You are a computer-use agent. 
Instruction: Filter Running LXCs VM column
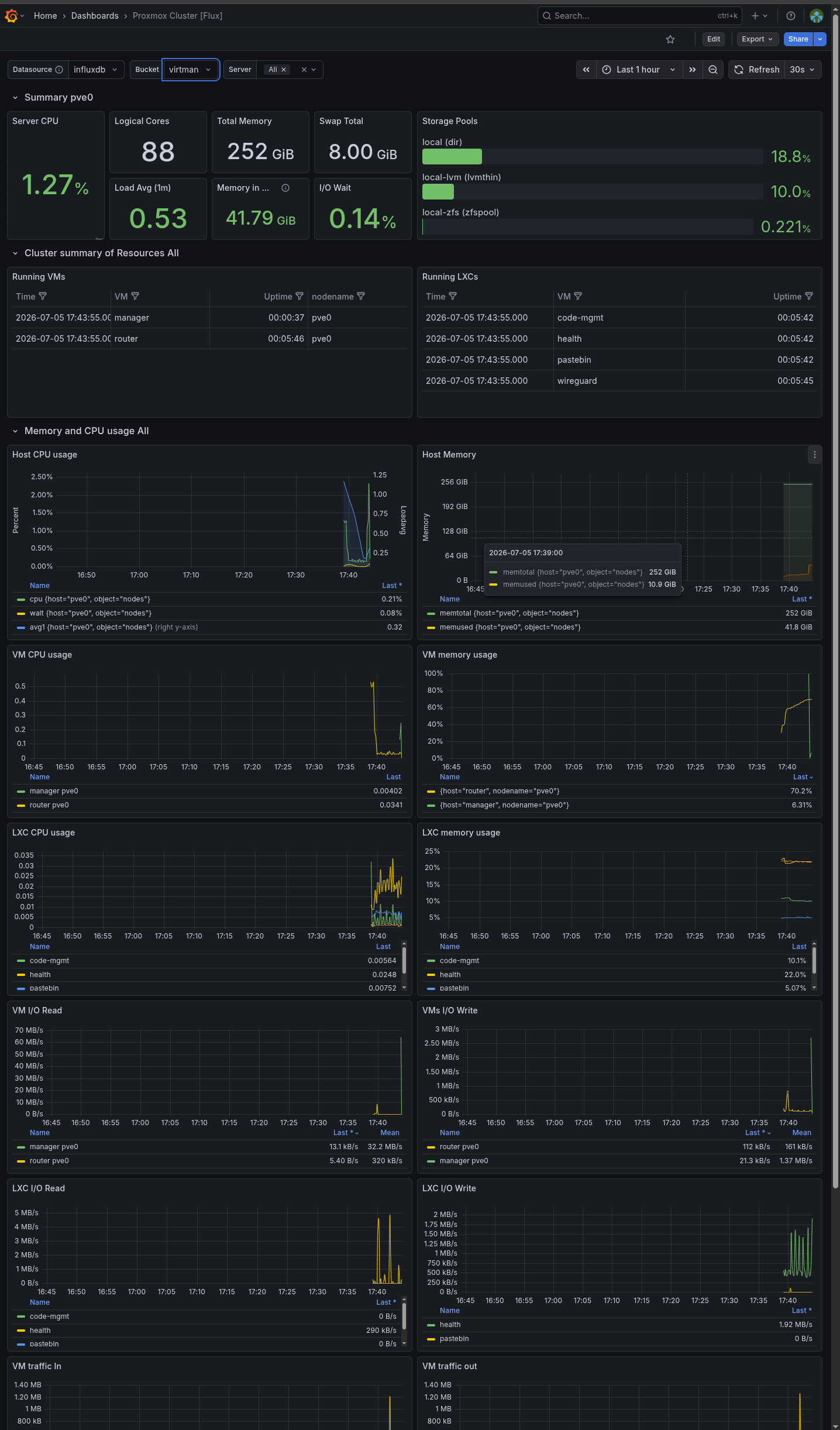tap(578, 296)
